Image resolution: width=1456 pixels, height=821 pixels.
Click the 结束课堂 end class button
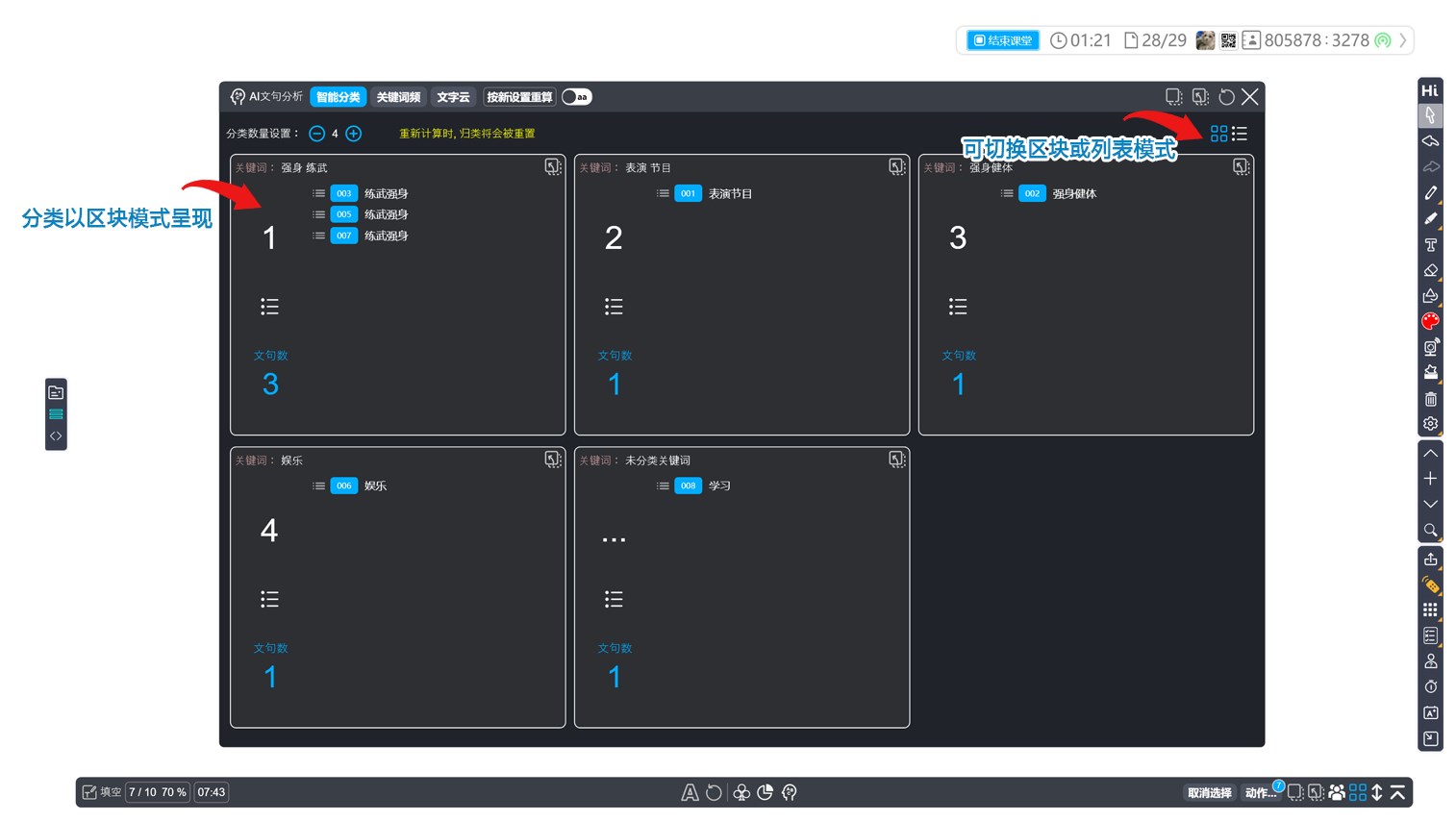[1002, 40]
